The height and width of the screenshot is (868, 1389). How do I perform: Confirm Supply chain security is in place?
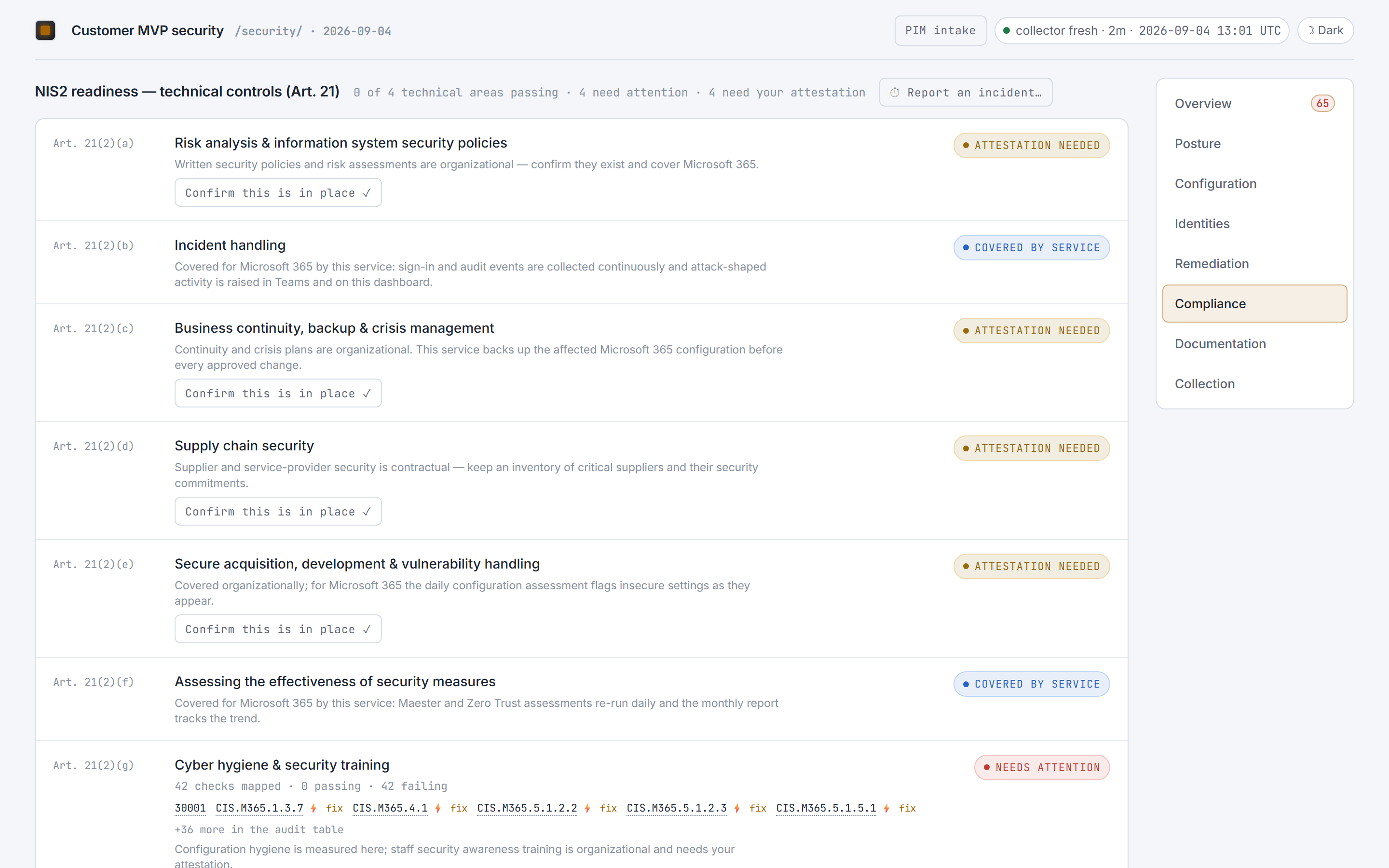[278, 512]
